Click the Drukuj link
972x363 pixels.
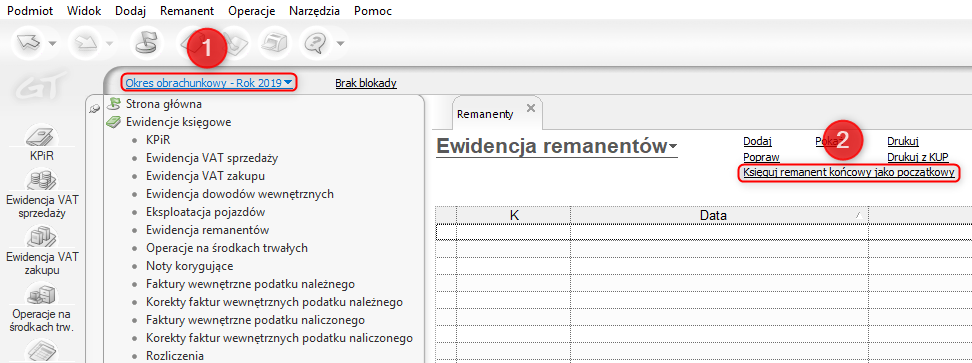[903, 141]
